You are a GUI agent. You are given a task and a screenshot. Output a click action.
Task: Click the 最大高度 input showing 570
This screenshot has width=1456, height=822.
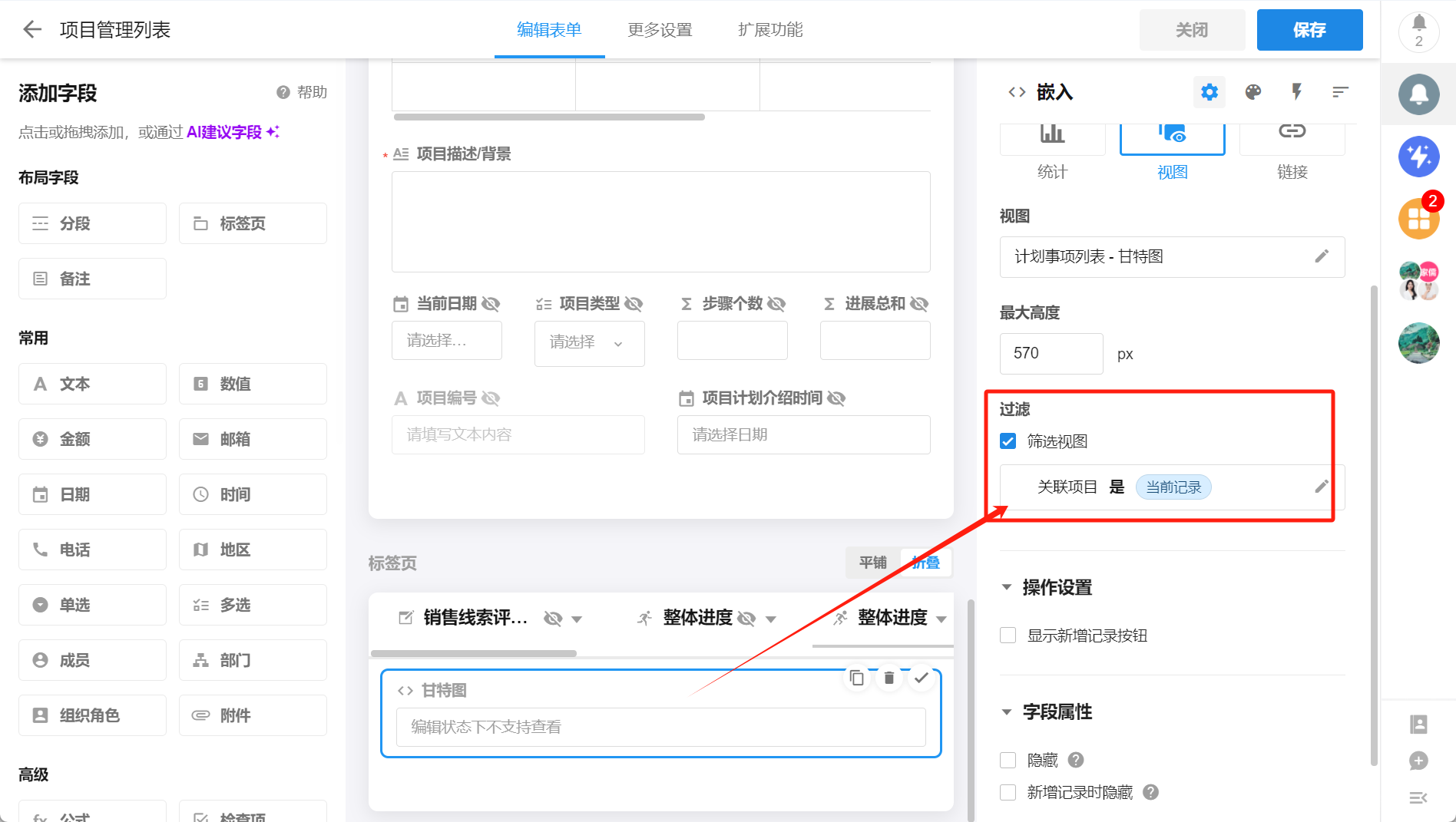(x=1051, y=354)
